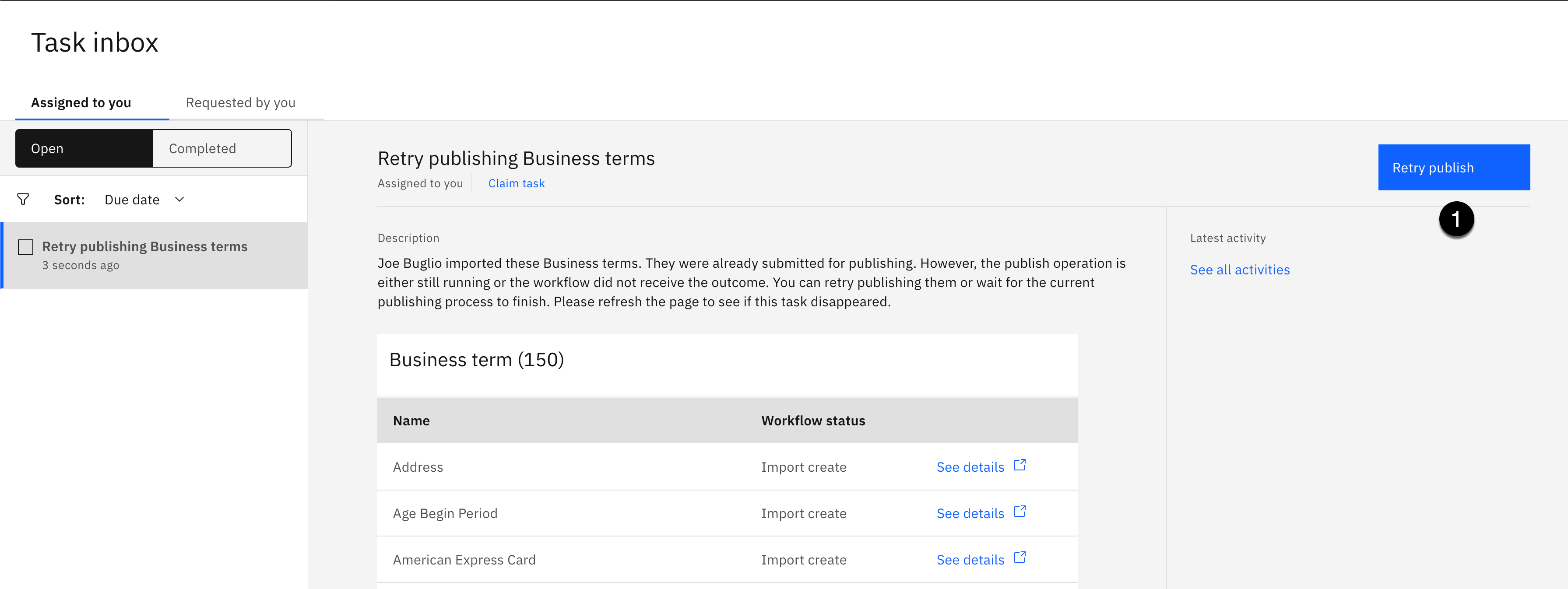Select the Open tasks toggle
The image size is (1568, 589).
[84, 148]
